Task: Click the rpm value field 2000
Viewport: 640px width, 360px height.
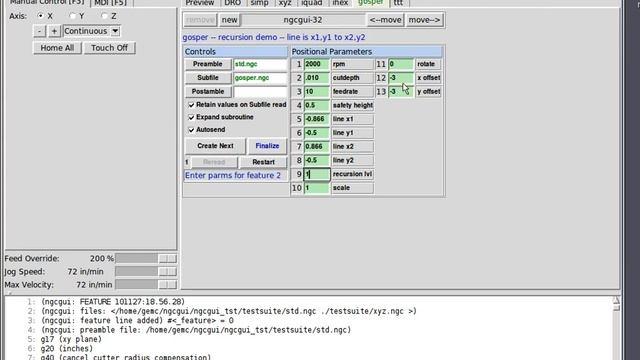Action: click(x=317, y=64)
